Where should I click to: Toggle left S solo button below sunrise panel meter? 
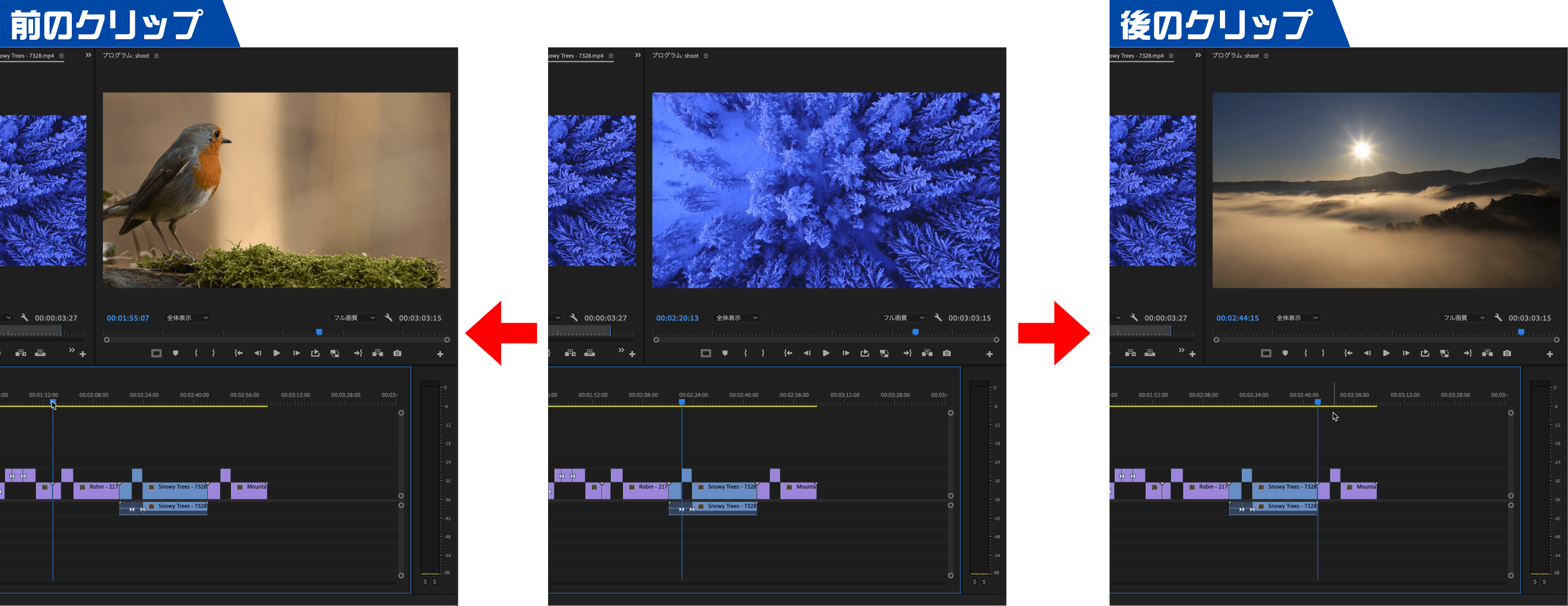pos(1534,582)
